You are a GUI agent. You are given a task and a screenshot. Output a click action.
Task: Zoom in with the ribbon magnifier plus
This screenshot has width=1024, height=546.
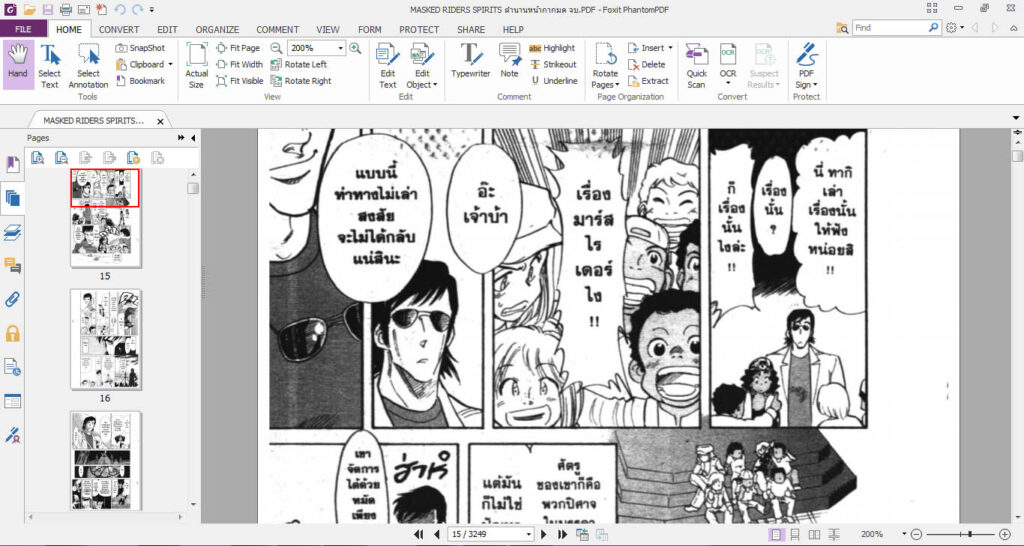click(355, 48)
